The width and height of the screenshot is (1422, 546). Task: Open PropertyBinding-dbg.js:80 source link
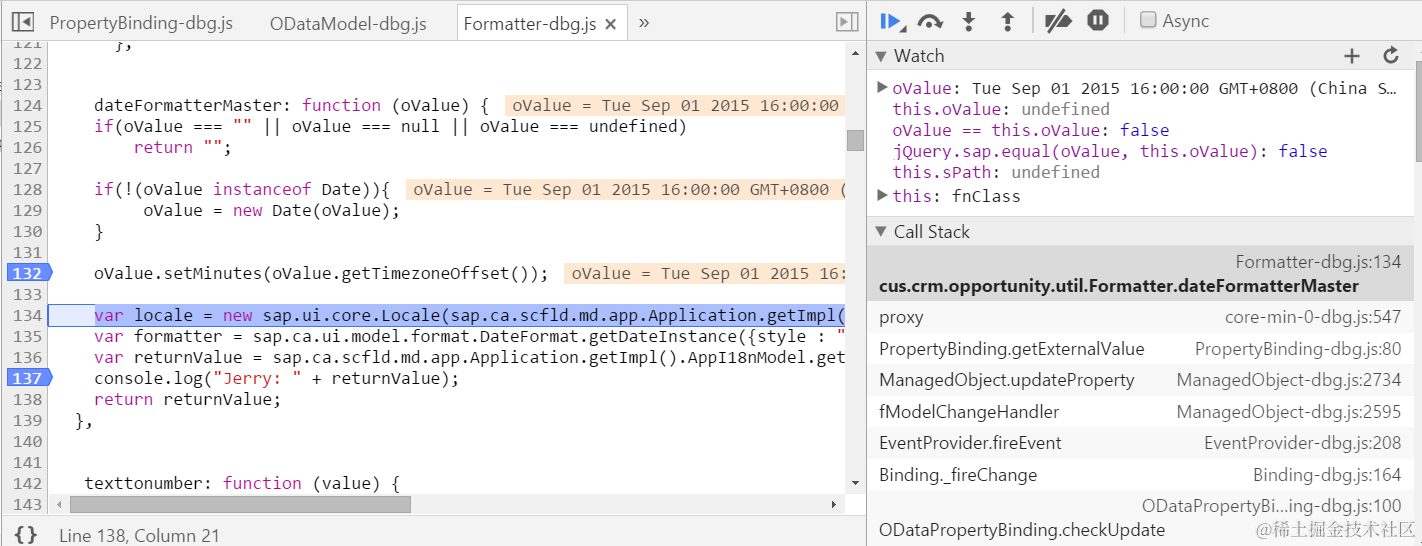coord(1298,349)
